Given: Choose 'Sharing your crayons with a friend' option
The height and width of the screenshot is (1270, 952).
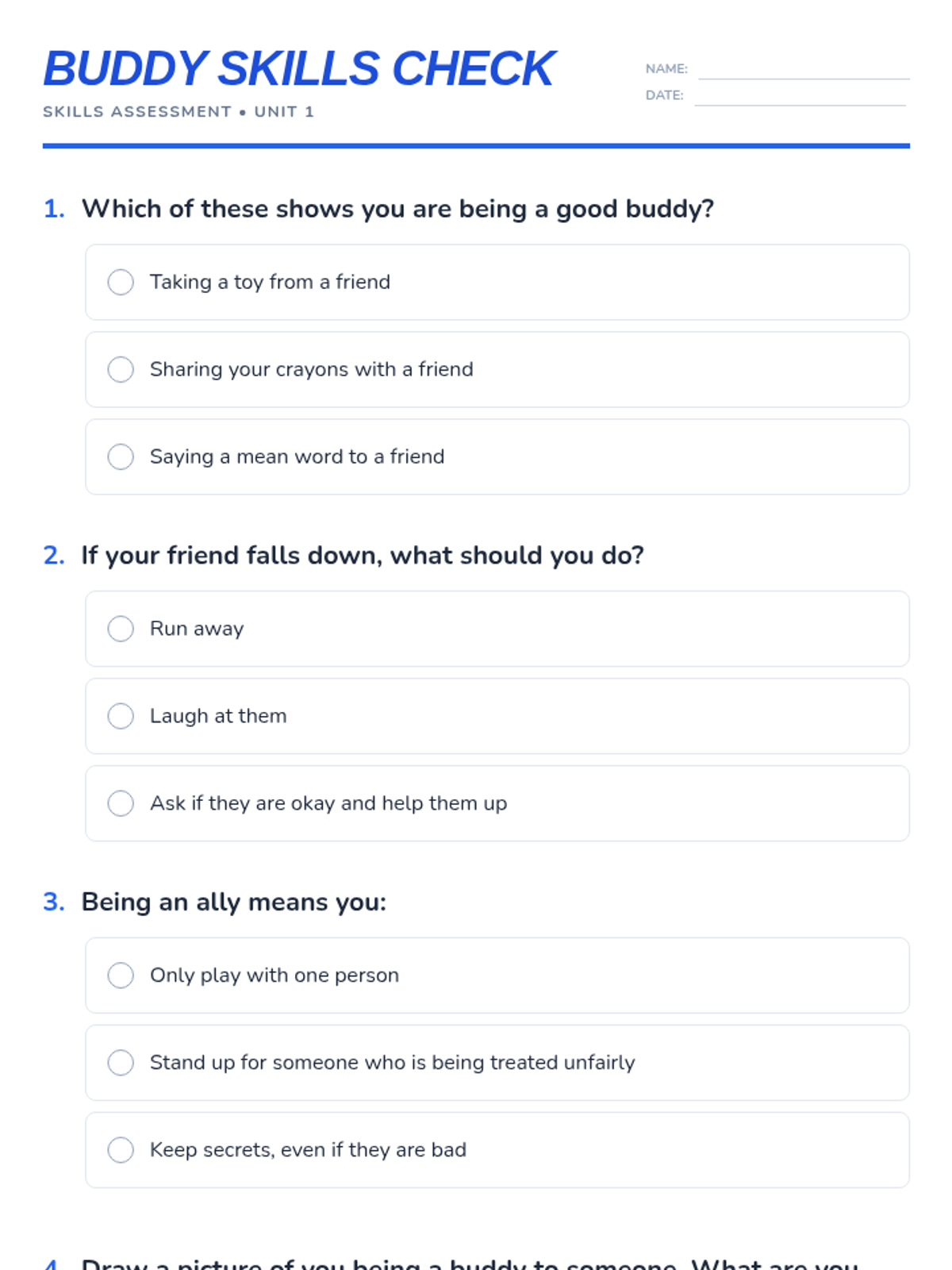Looking at the screenshot, I should click(x=121, y=369).
